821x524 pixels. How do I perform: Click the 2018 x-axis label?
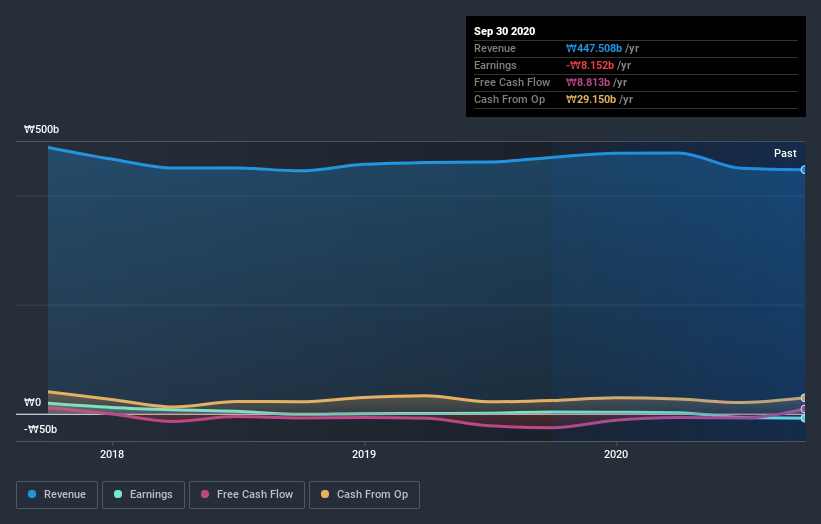click(x=112, y=454)
